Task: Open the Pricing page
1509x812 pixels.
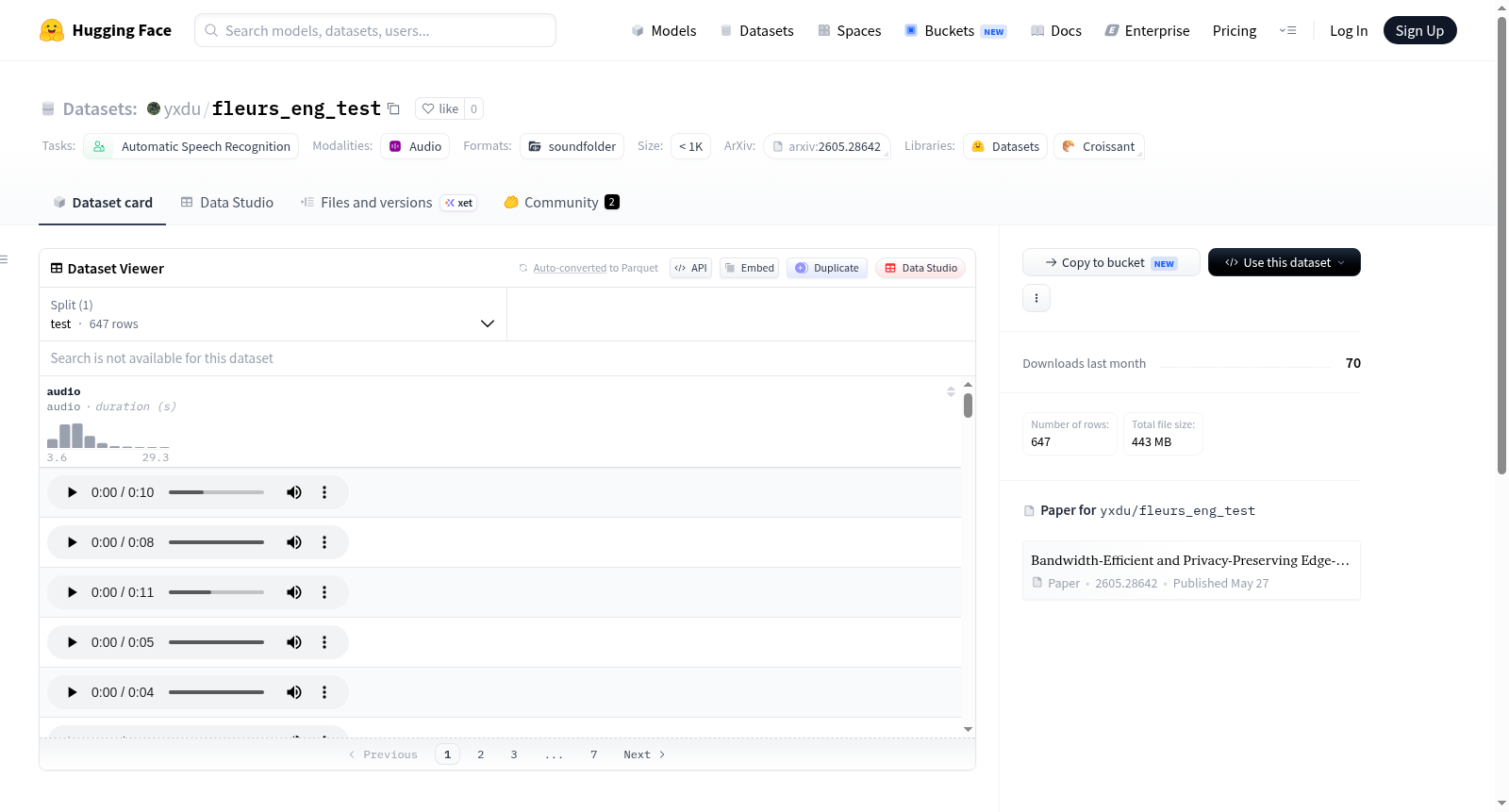Action: click(1235, 31)
